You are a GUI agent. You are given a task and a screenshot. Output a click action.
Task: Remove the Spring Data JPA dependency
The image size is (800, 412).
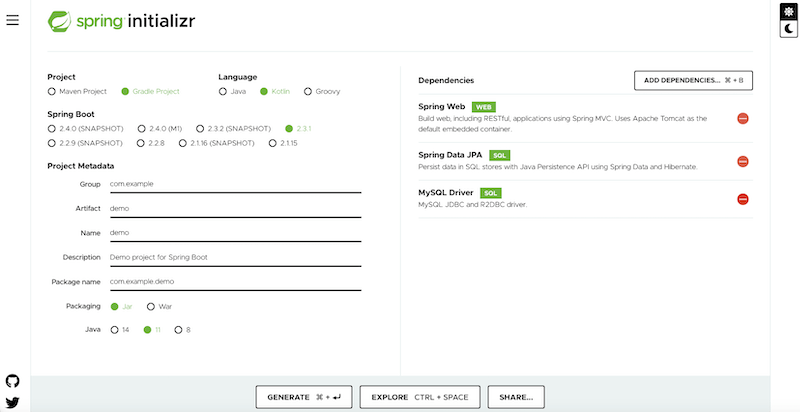point(742,161)
